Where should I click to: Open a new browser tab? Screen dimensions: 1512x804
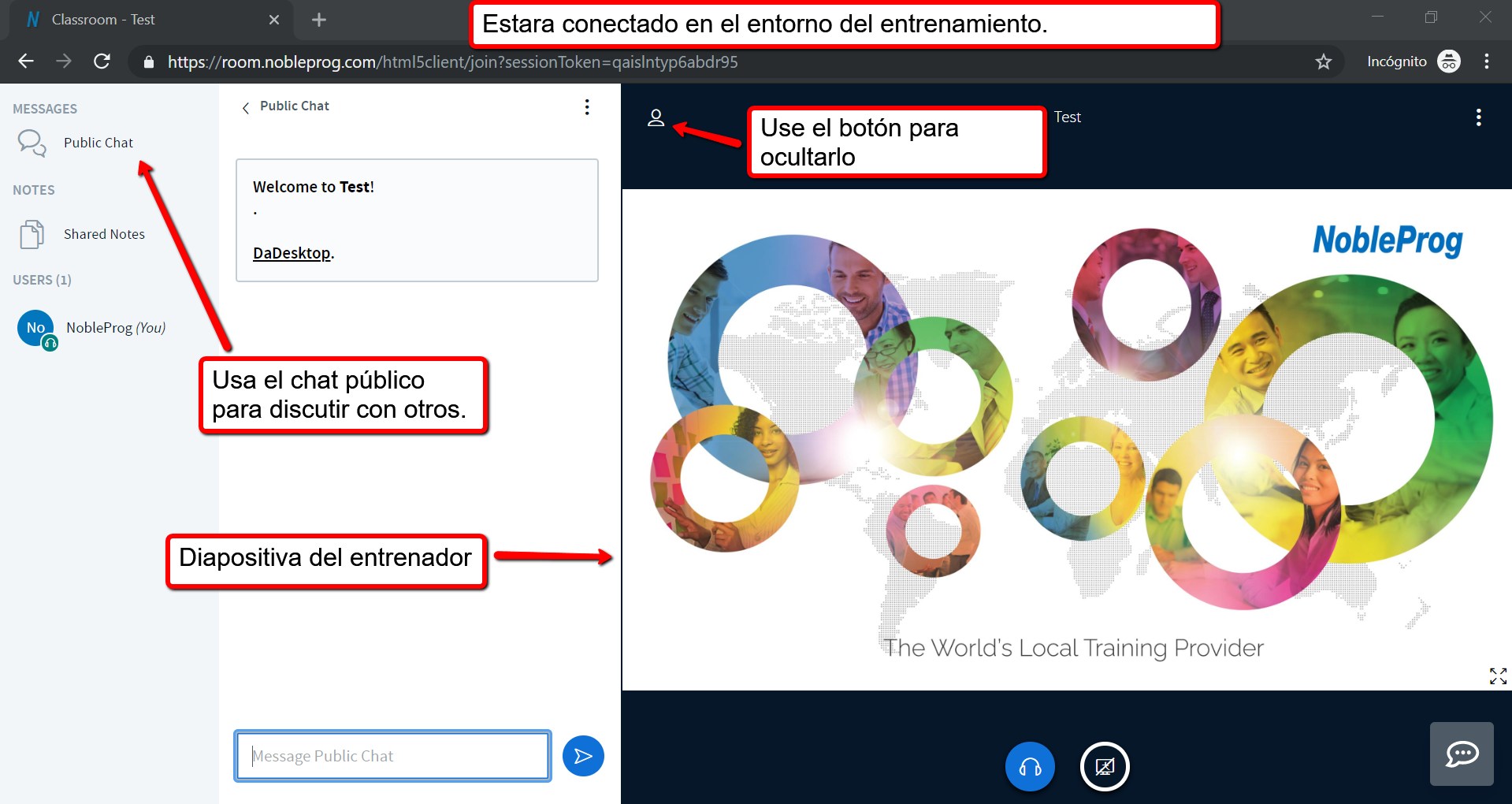pos(319,20)
